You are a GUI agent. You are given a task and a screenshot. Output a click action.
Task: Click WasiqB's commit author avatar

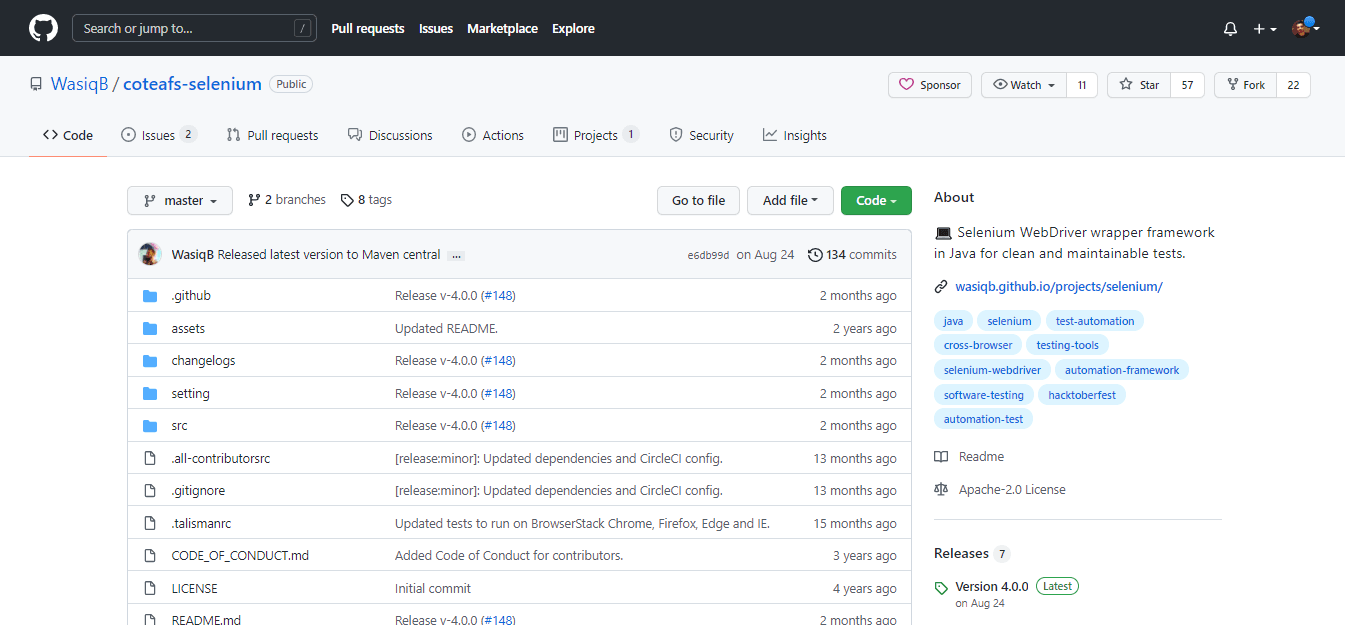[x=150, y=254]
